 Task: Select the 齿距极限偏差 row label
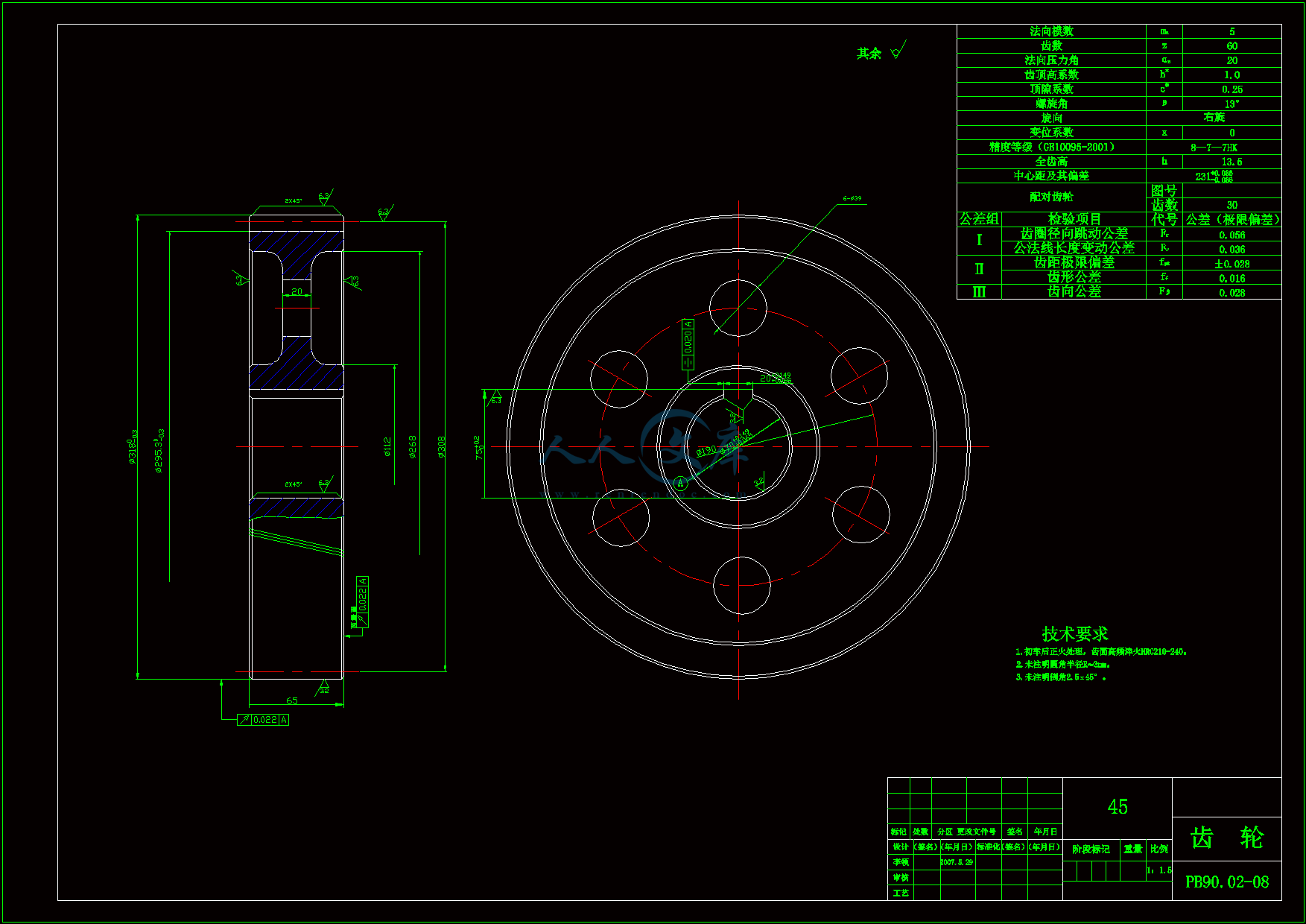(x=1074, y=262)
